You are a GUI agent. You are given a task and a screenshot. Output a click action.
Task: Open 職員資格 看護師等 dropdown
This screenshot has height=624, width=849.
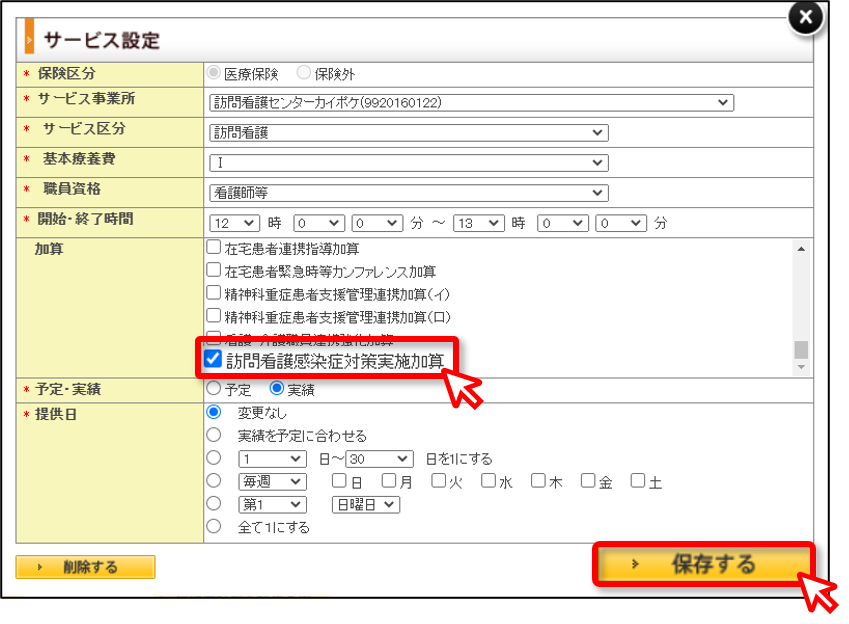409,193
